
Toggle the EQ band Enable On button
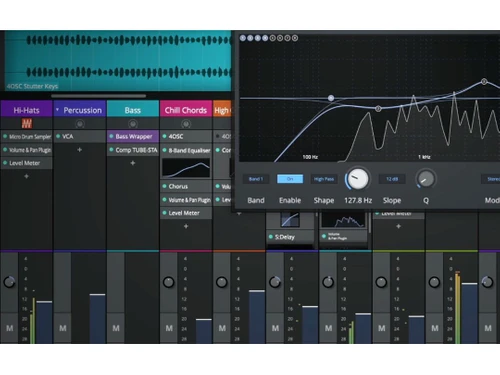coord(290,179)
